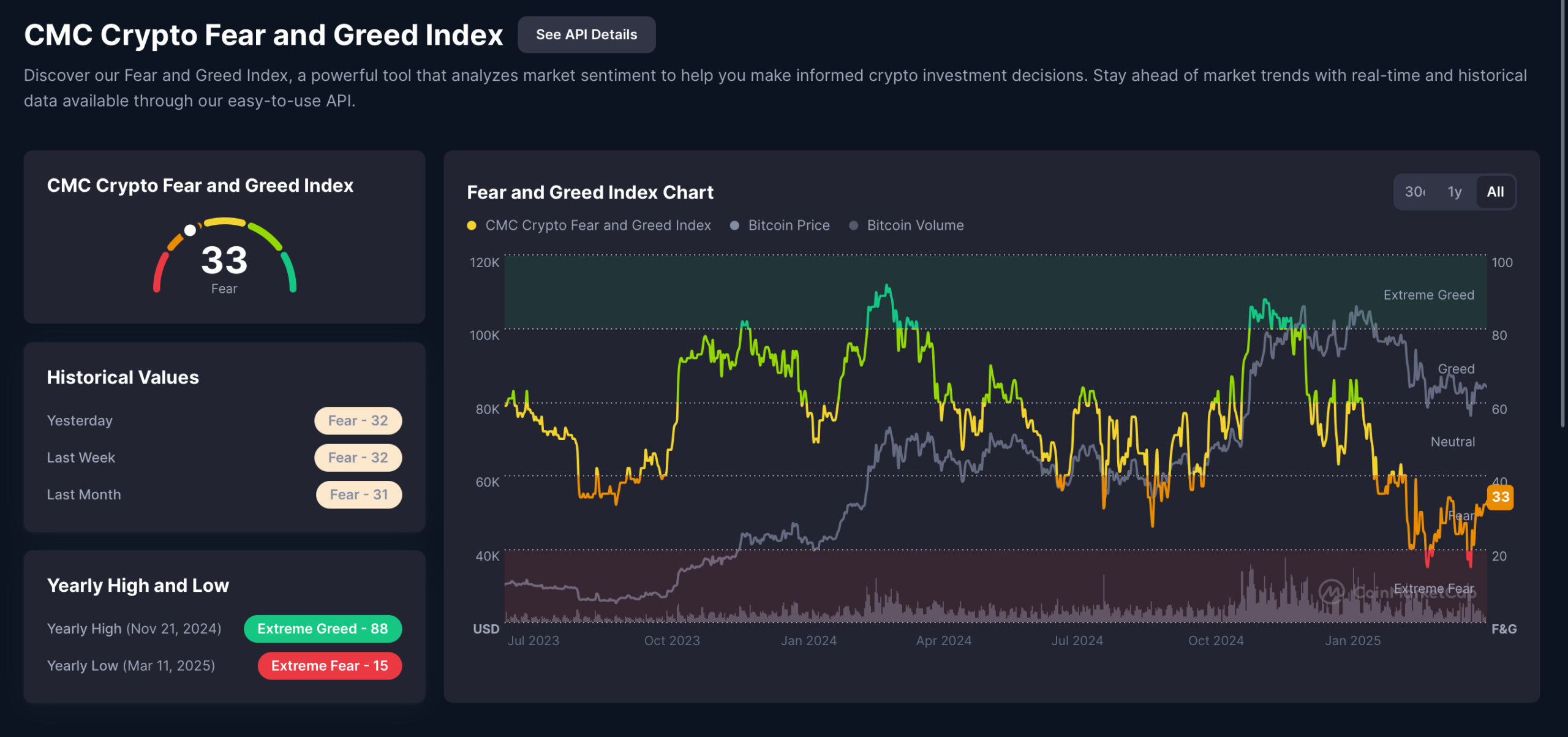Click the Historical Values heading

(x=123, y=377)
